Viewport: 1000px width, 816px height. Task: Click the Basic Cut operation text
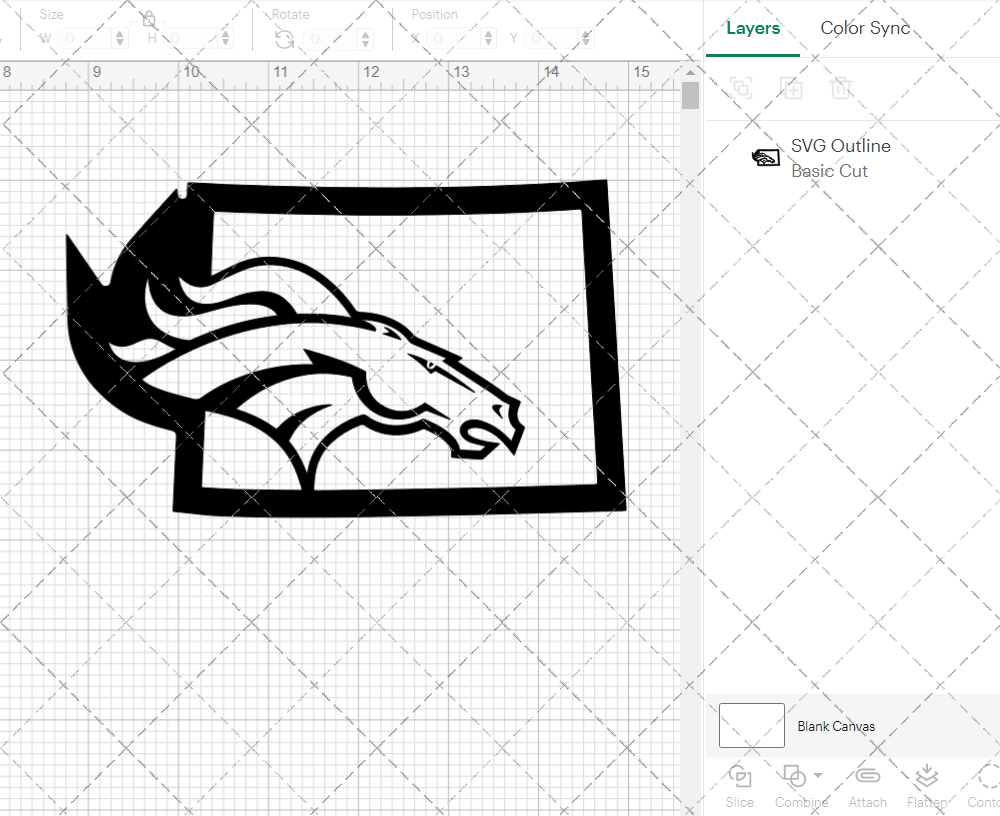pyautogui.click(x=829, y=171)
